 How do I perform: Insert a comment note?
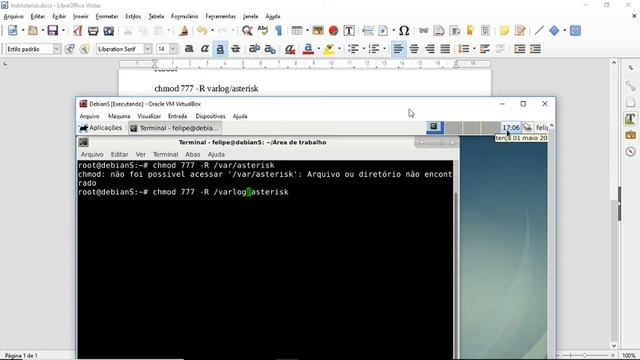point(504,31)
